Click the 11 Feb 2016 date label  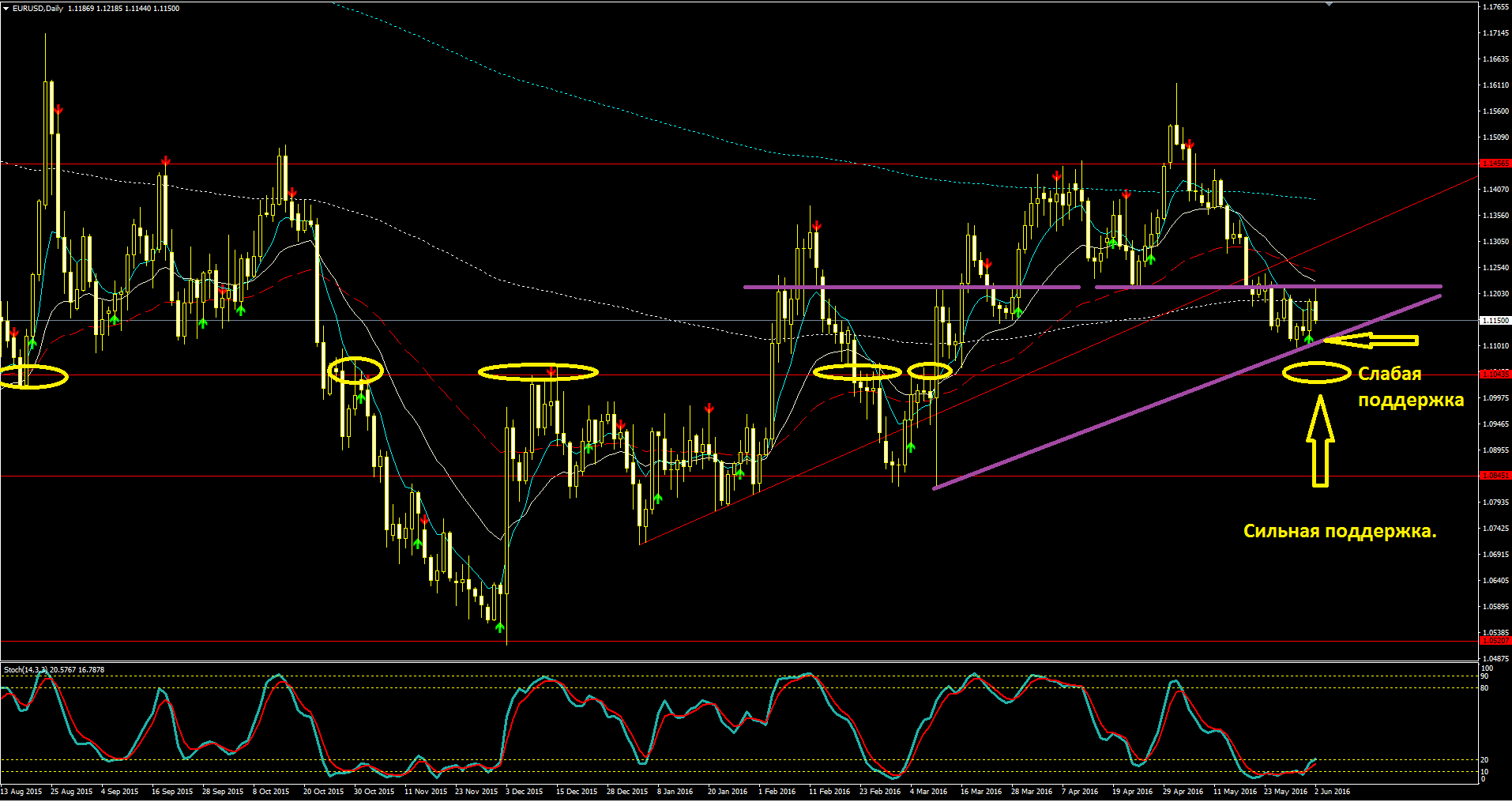pos(829,791)
